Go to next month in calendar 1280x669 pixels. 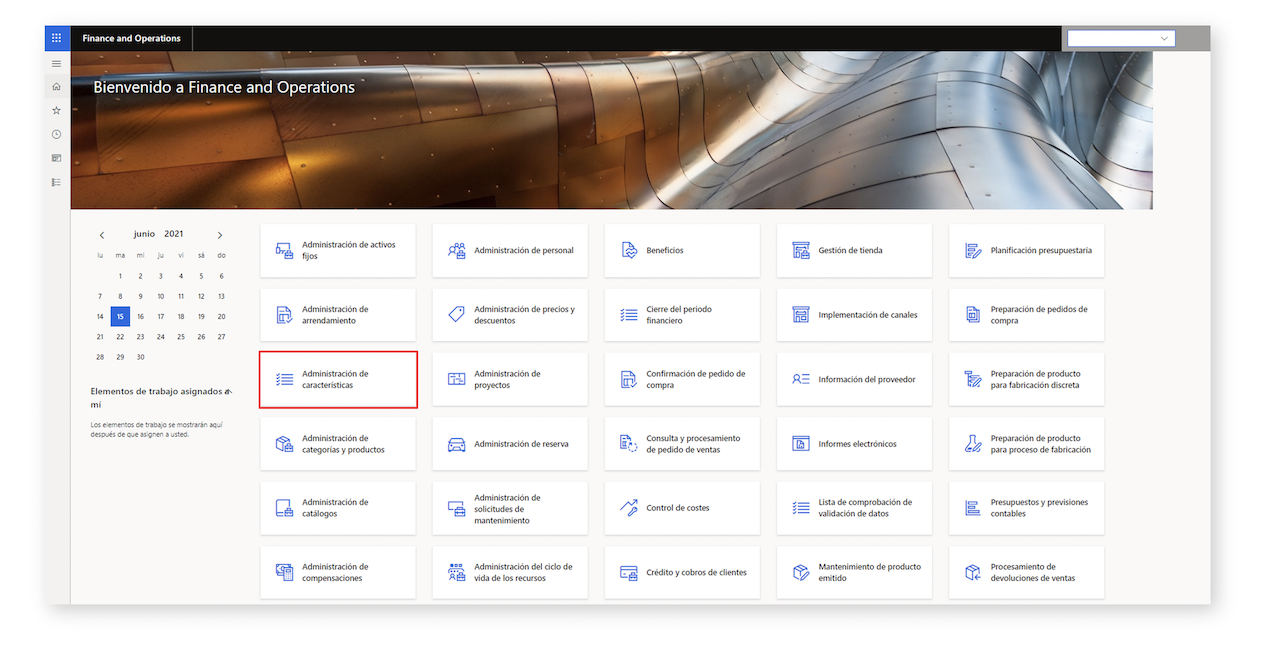click(220, 235)
